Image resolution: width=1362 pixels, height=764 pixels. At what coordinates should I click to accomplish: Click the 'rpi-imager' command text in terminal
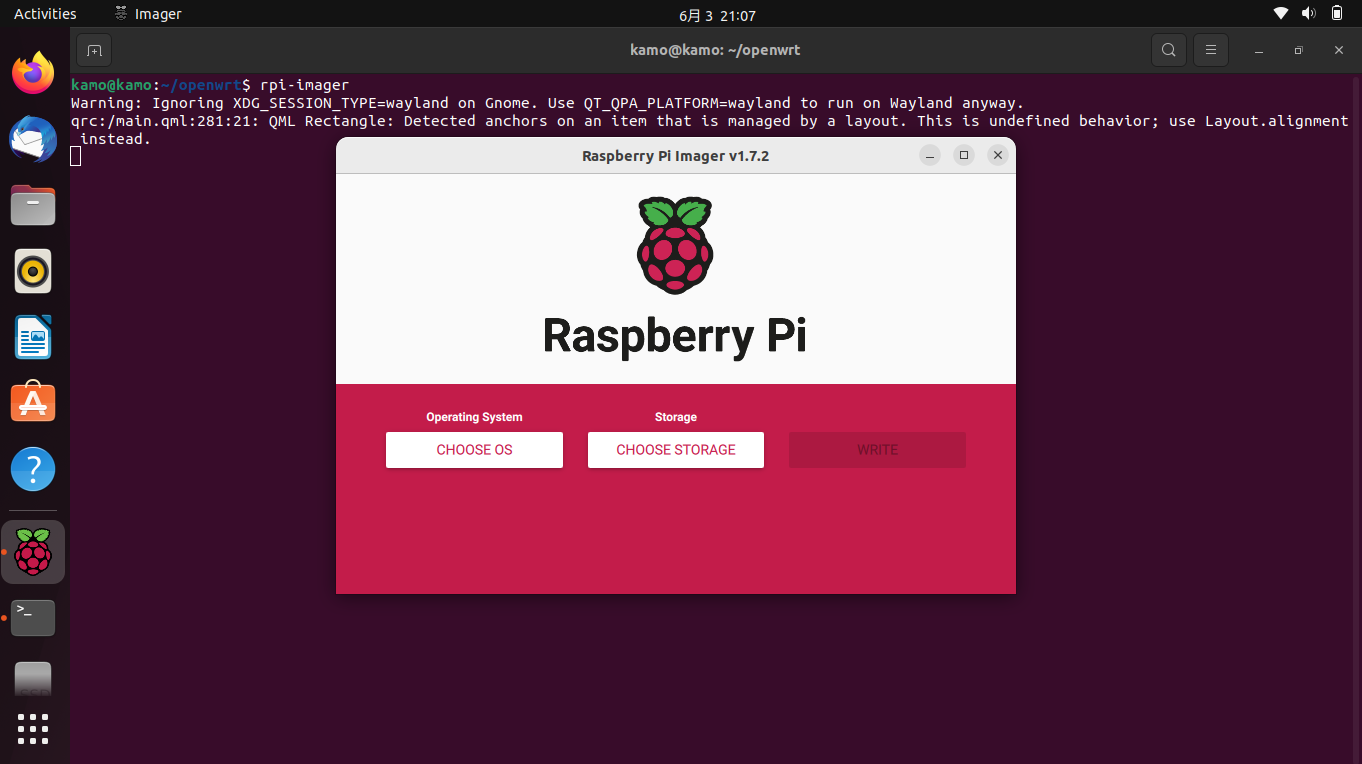click(304, 85)
